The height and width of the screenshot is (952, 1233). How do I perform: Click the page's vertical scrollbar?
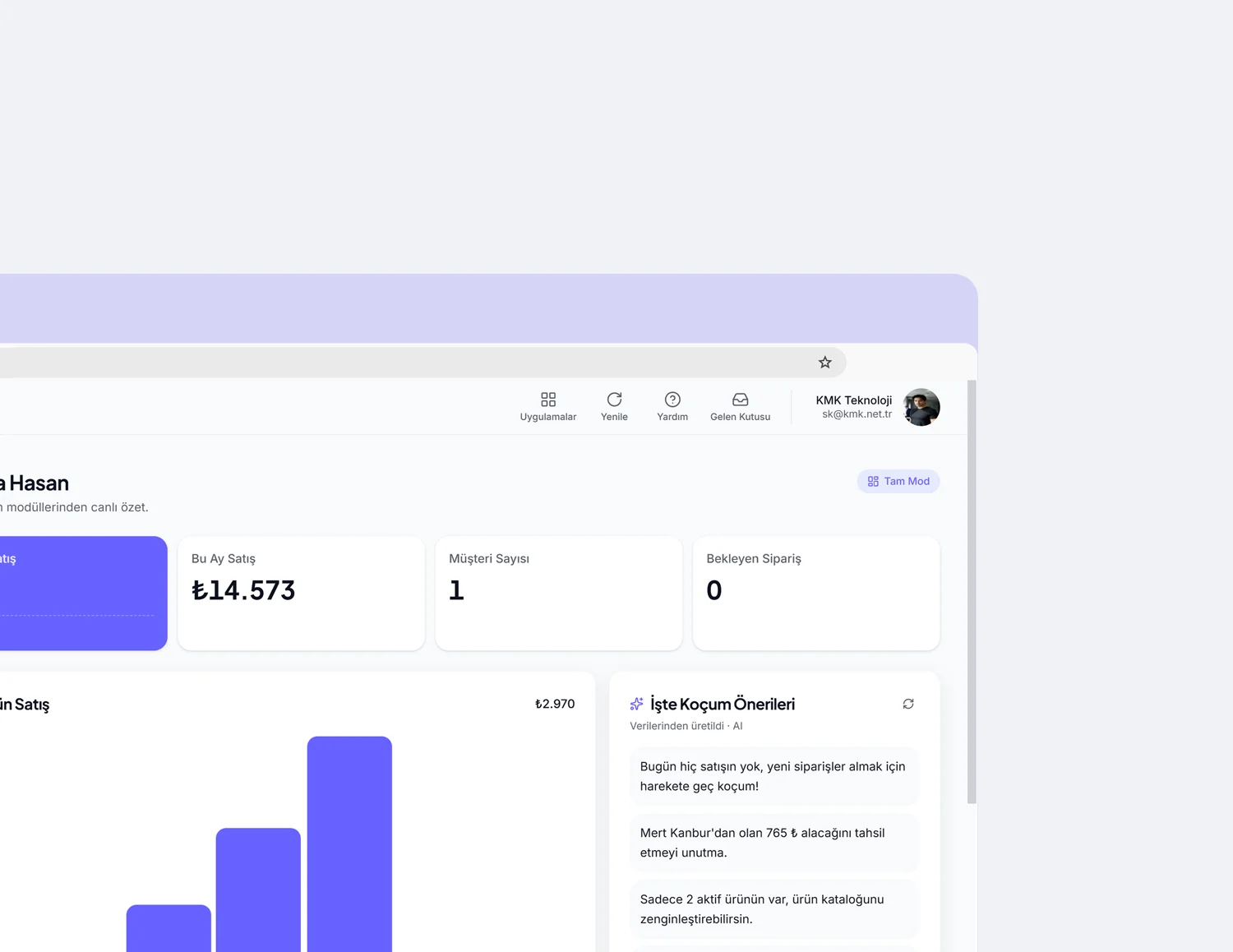972,591
